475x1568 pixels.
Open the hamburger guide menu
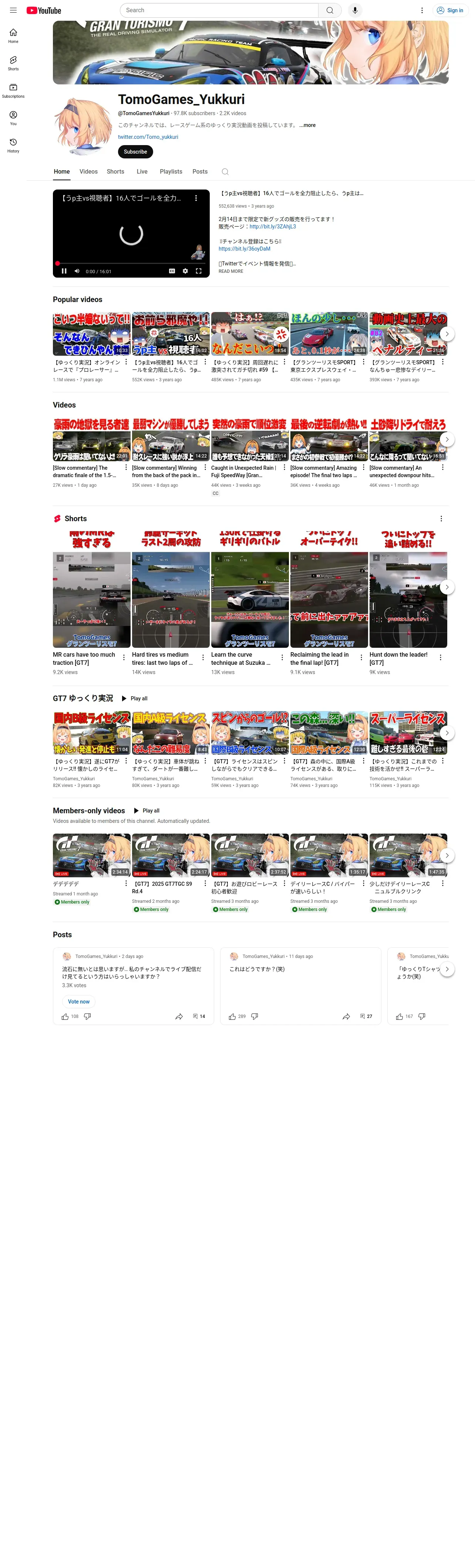click(x=13, y=10)
